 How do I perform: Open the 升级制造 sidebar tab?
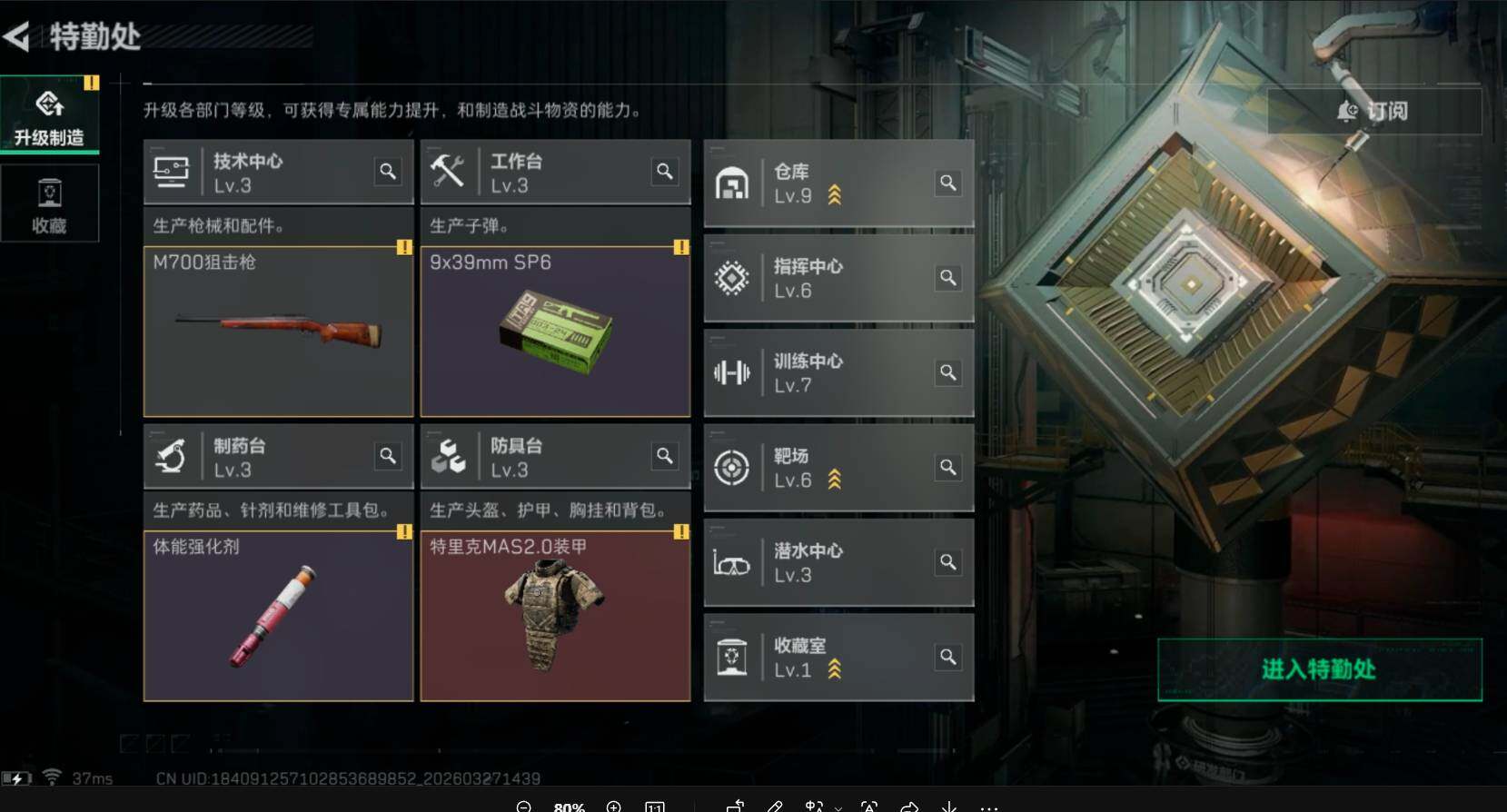50,115
